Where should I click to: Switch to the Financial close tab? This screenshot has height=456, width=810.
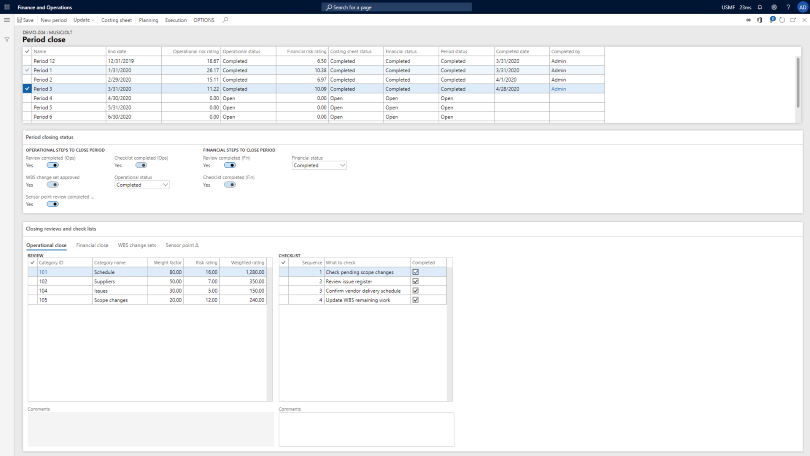(92, 244)
